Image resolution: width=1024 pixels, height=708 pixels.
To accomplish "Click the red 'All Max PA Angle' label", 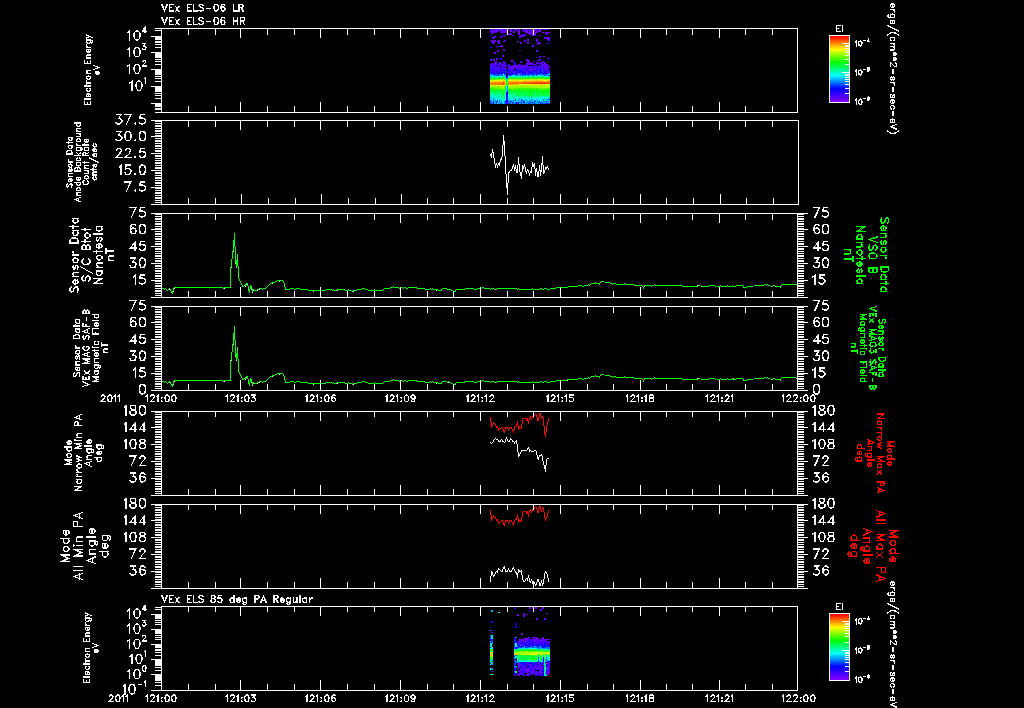I will 873,545.
